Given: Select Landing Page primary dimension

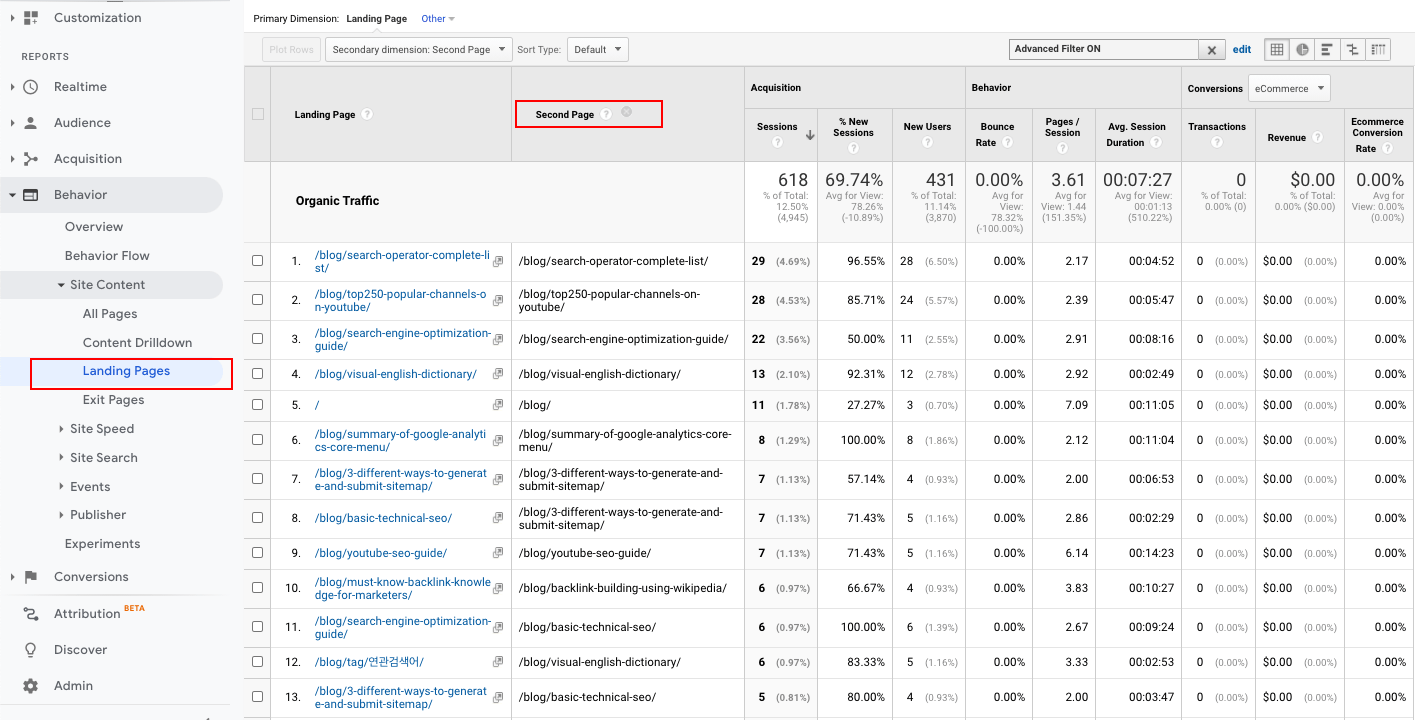Looking at the screenshot, I should 376,19.
